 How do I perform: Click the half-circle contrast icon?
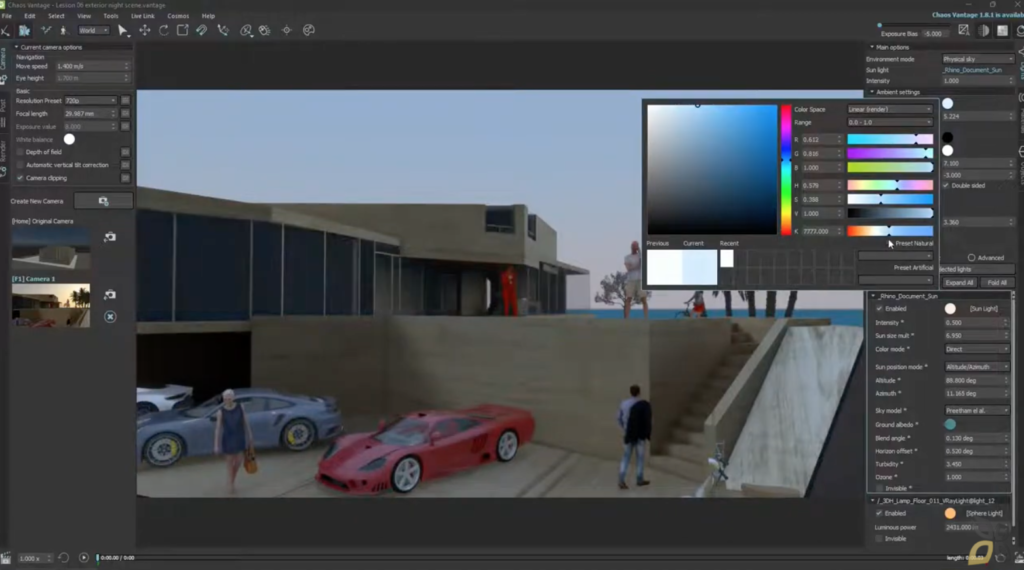[984, 31]
